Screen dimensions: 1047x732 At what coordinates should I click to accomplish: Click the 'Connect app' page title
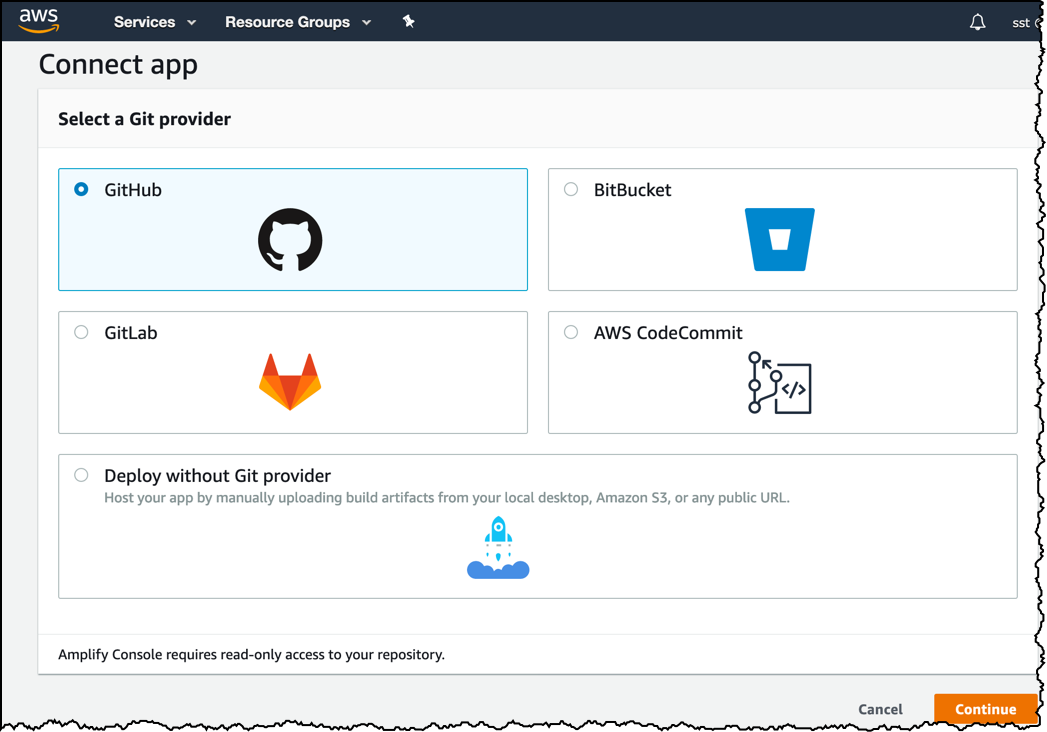(x=118, y=65)
